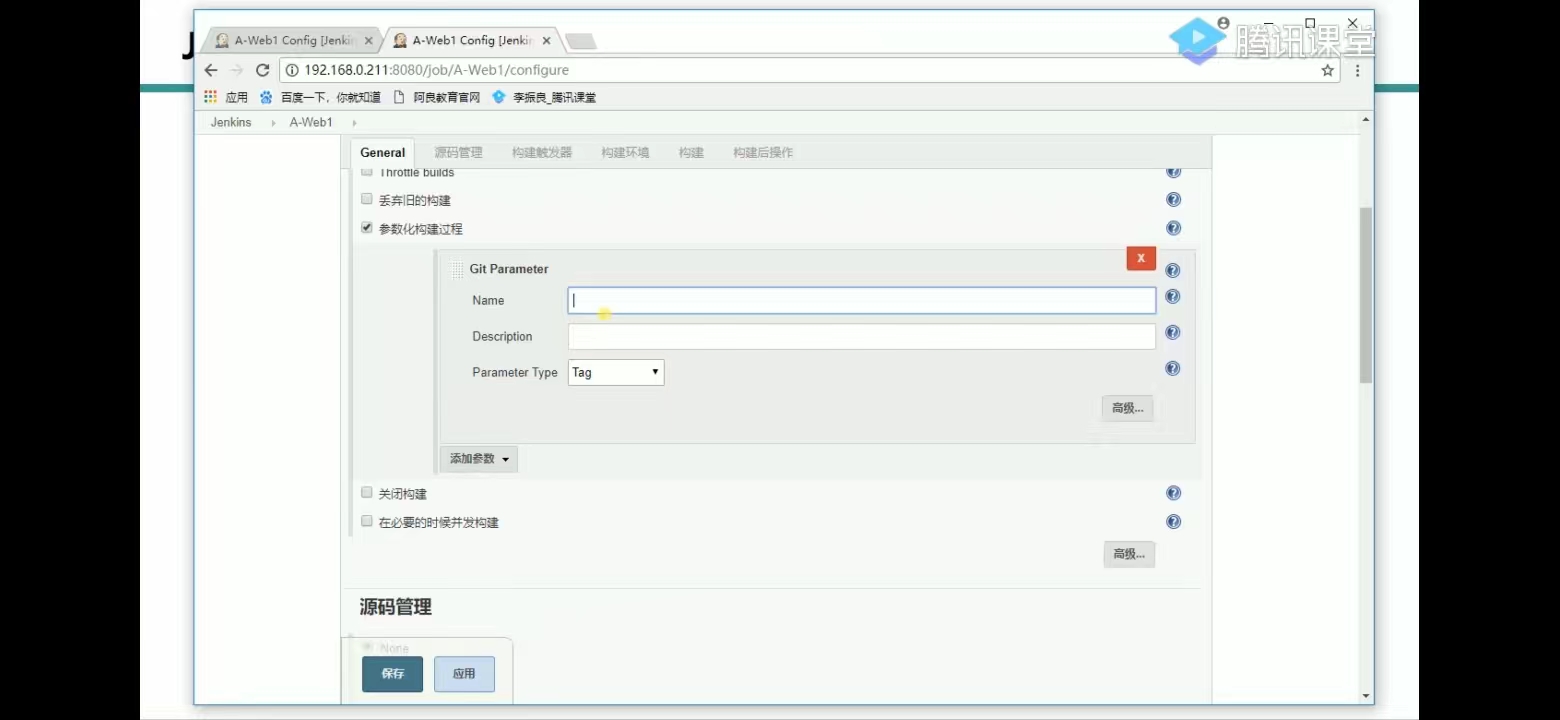Bookmark this page with the star icon

click(1328, 70)
